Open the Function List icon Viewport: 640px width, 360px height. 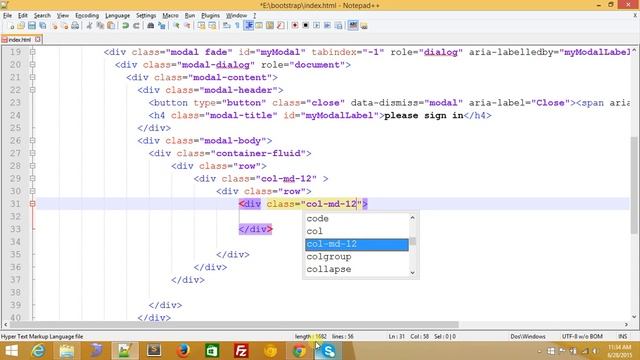[x=280, y=26]
